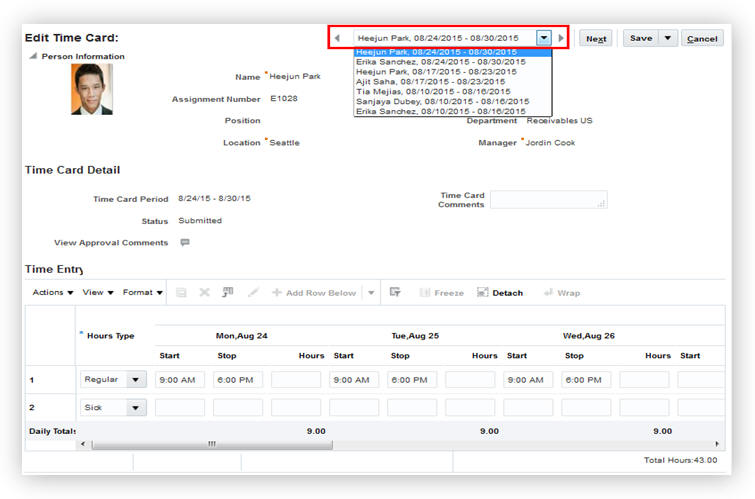Open the Actions menu
The height and width of the screenshot is (499, 755).
[52, 292]
